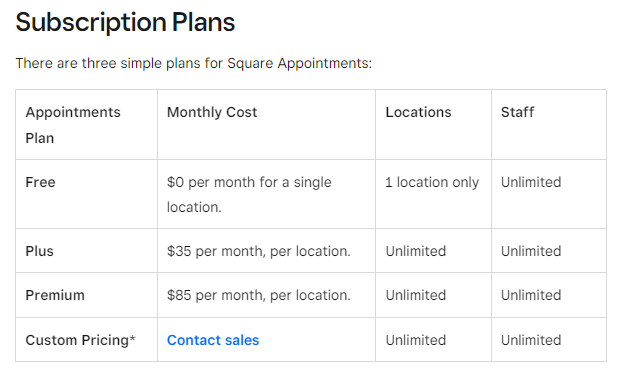The height and width of the screenshot is (384, 631).
Task: Click Unlimited locations cell for Custom Pricing
Action: (x=416, y=340)
